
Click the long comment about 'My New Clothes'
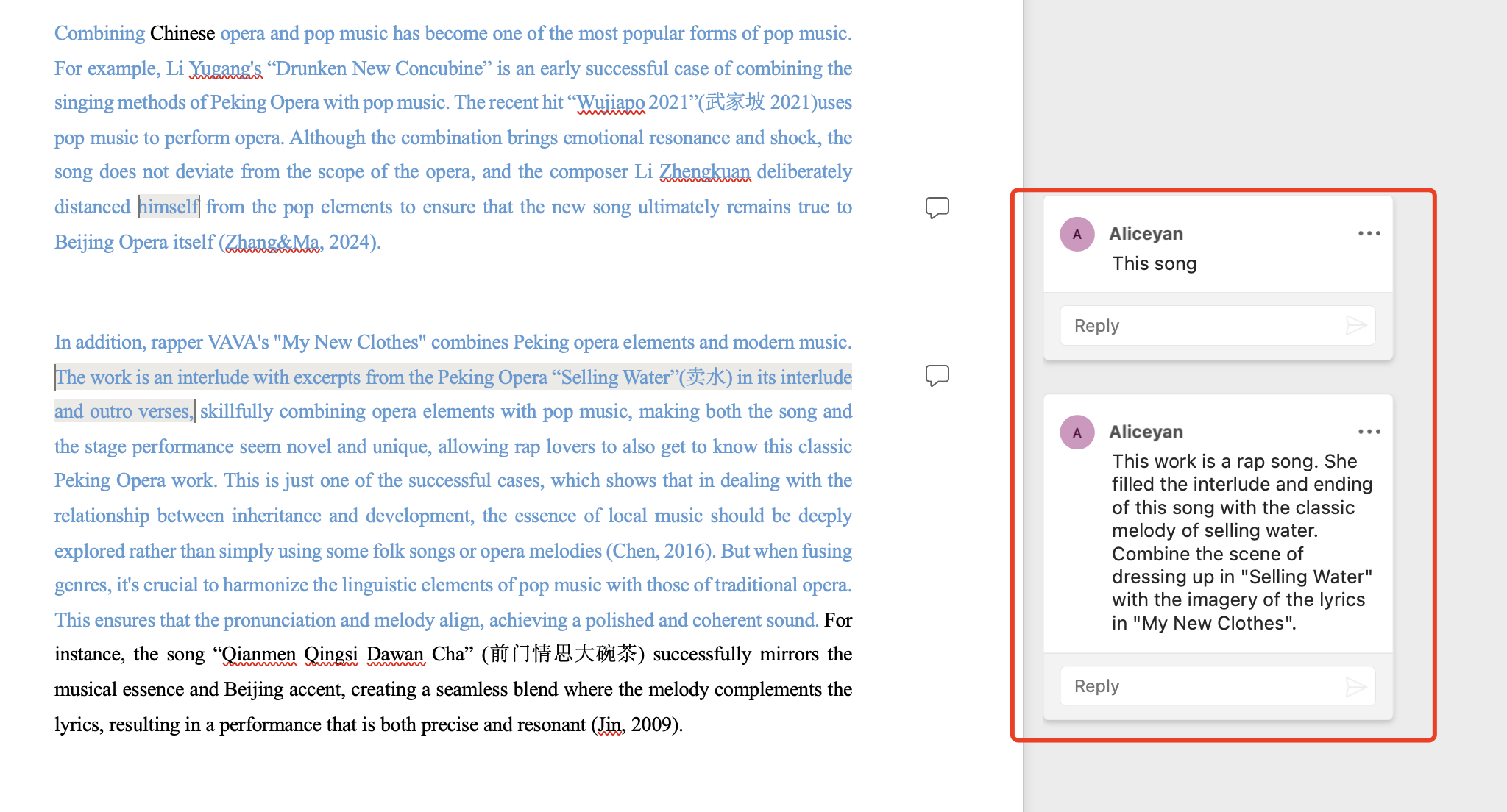(x=1241, y=542)
